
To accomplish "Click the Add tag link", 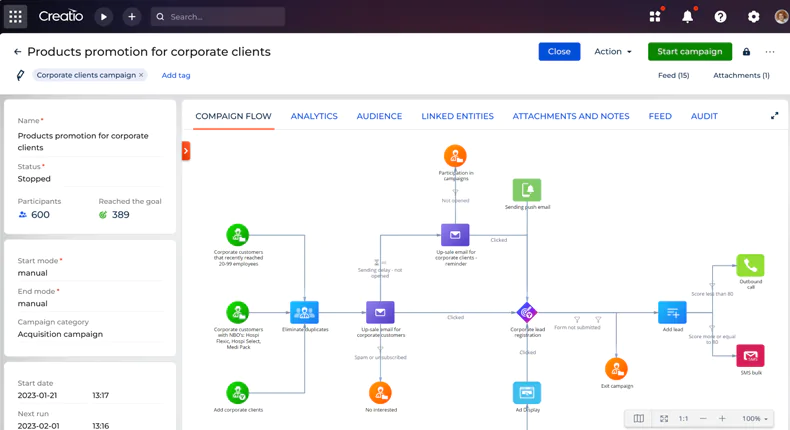I will [176, 75].
